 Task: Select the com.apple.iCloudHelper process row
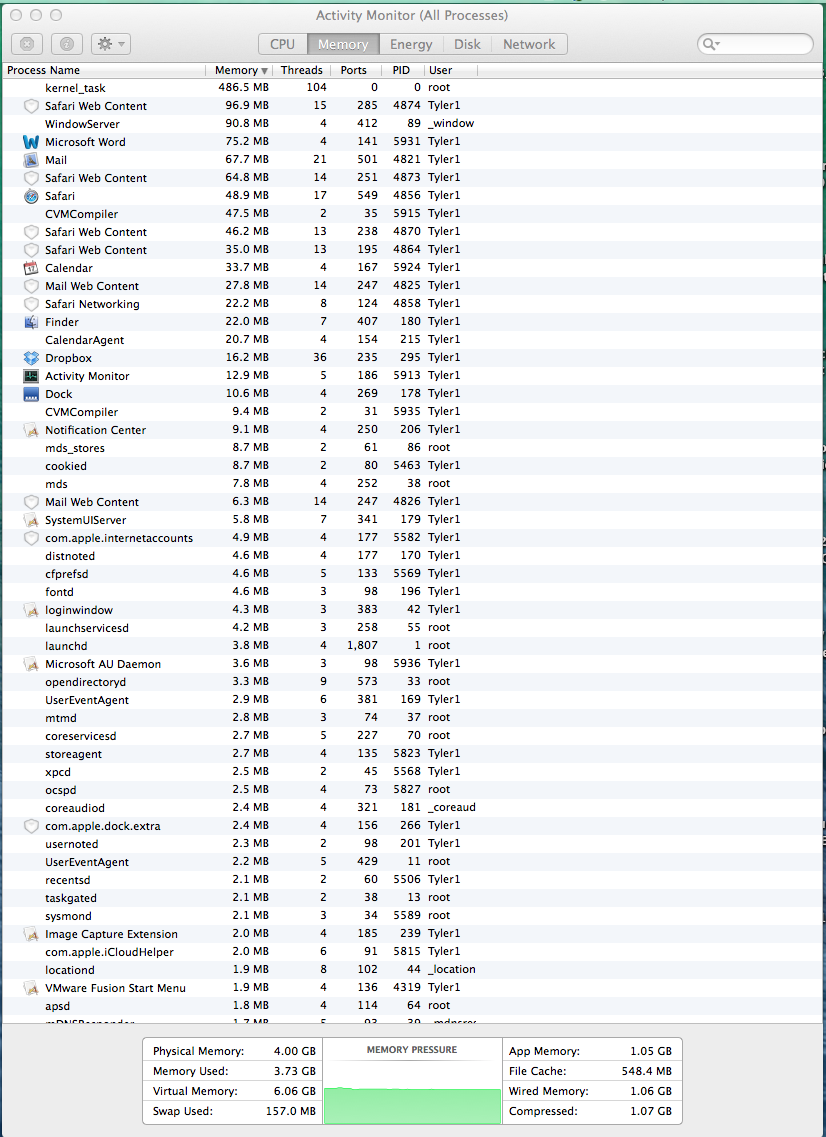412,952
